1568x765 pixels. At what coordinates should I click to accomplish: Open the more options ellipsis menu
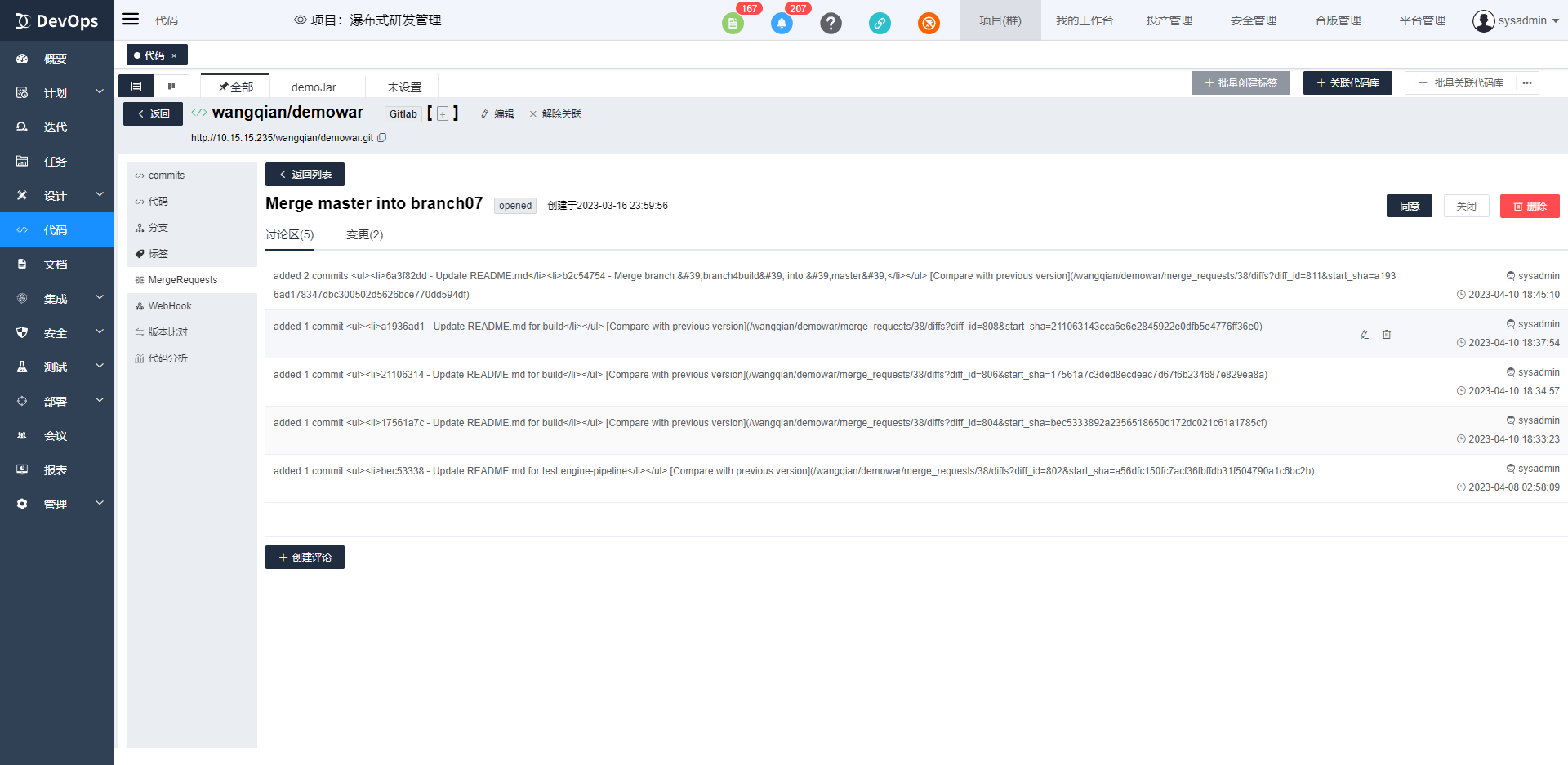click(1527, 83)
